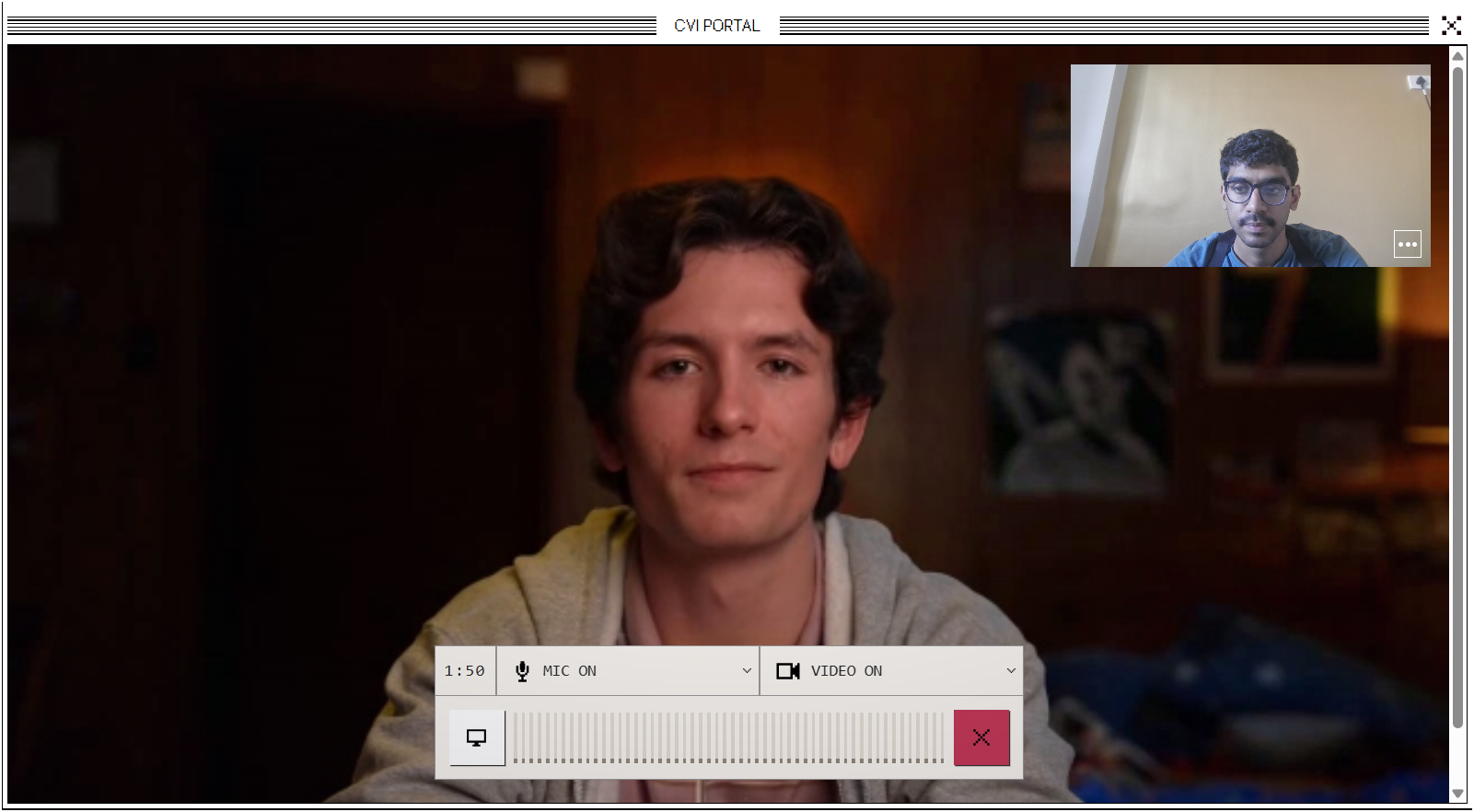The width and height of the screenshot is (1474, 812).
Task: Toggle fullscreen icon in the title bar
Action: click(x=1452, y=26)
